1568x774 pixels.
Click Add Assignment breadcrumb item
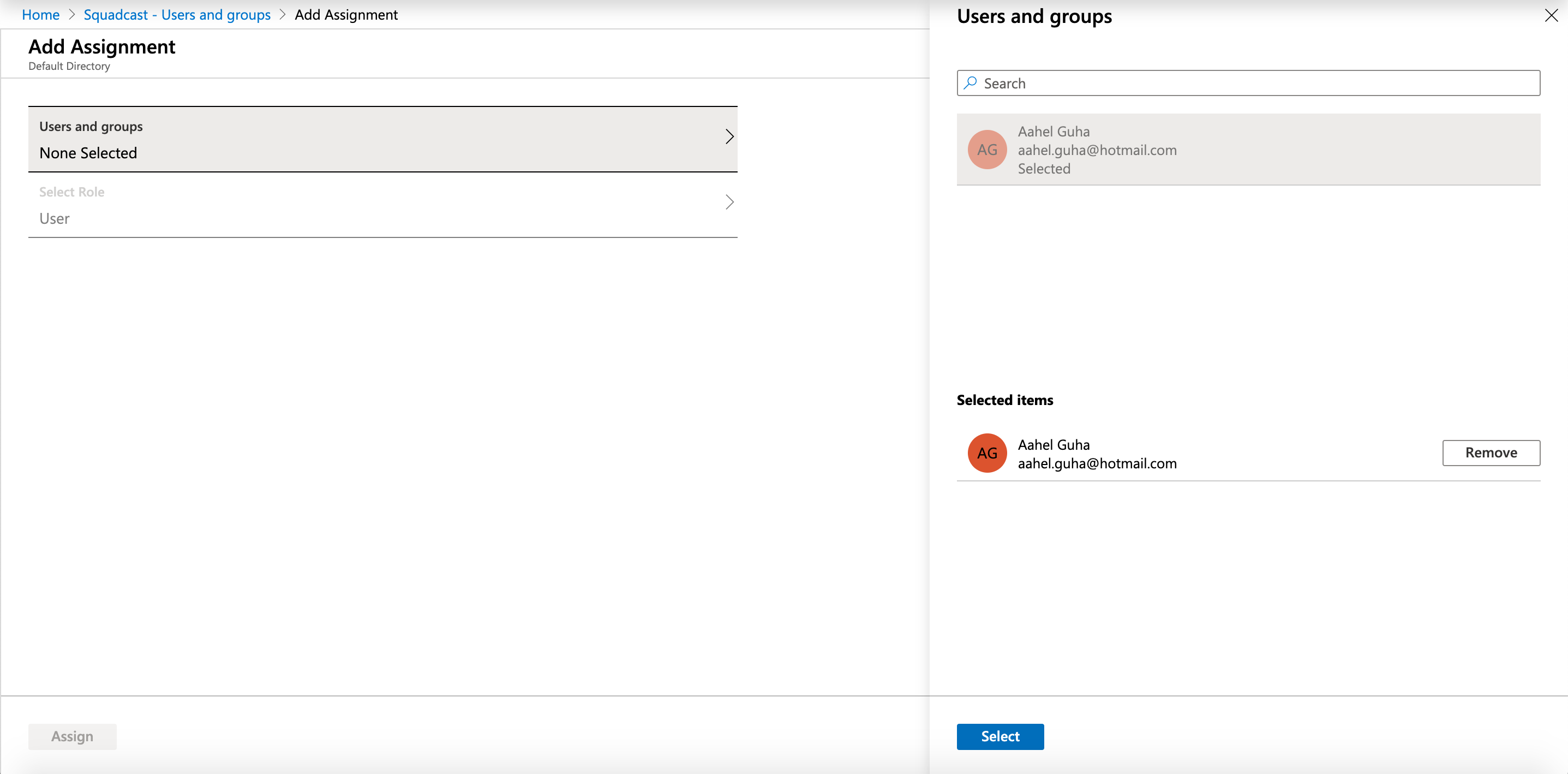(346, 15)
